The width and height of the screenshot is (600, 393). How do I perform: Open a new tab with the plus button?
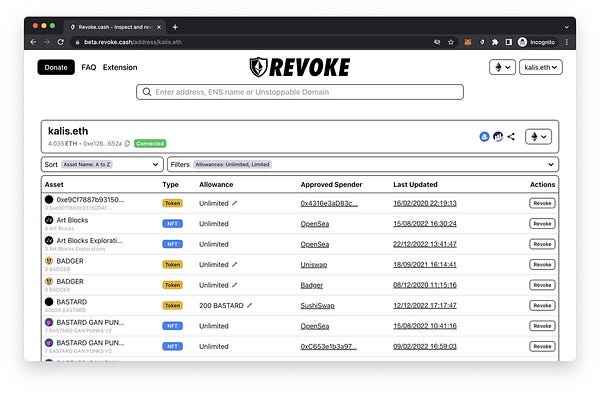(x=175, y=27)
